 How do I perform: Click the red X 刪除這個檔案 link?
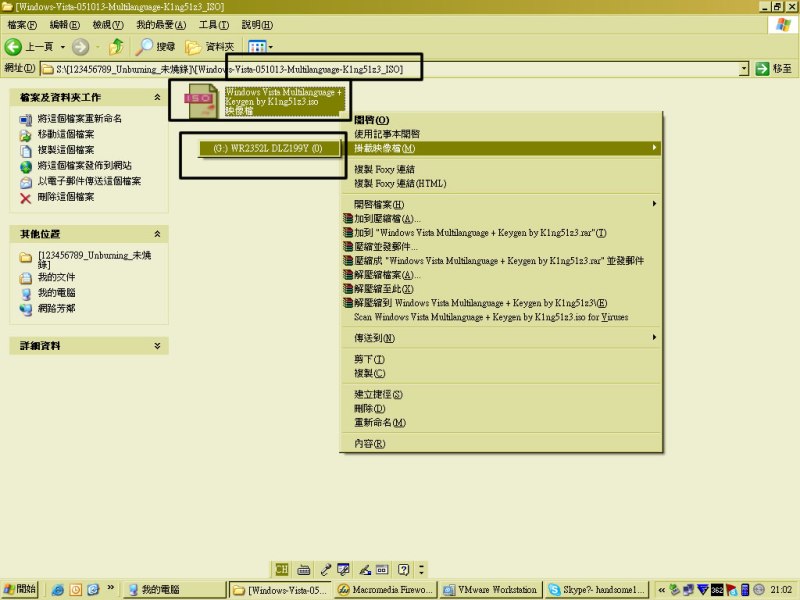pyautogui.click(x=26, y=198)
